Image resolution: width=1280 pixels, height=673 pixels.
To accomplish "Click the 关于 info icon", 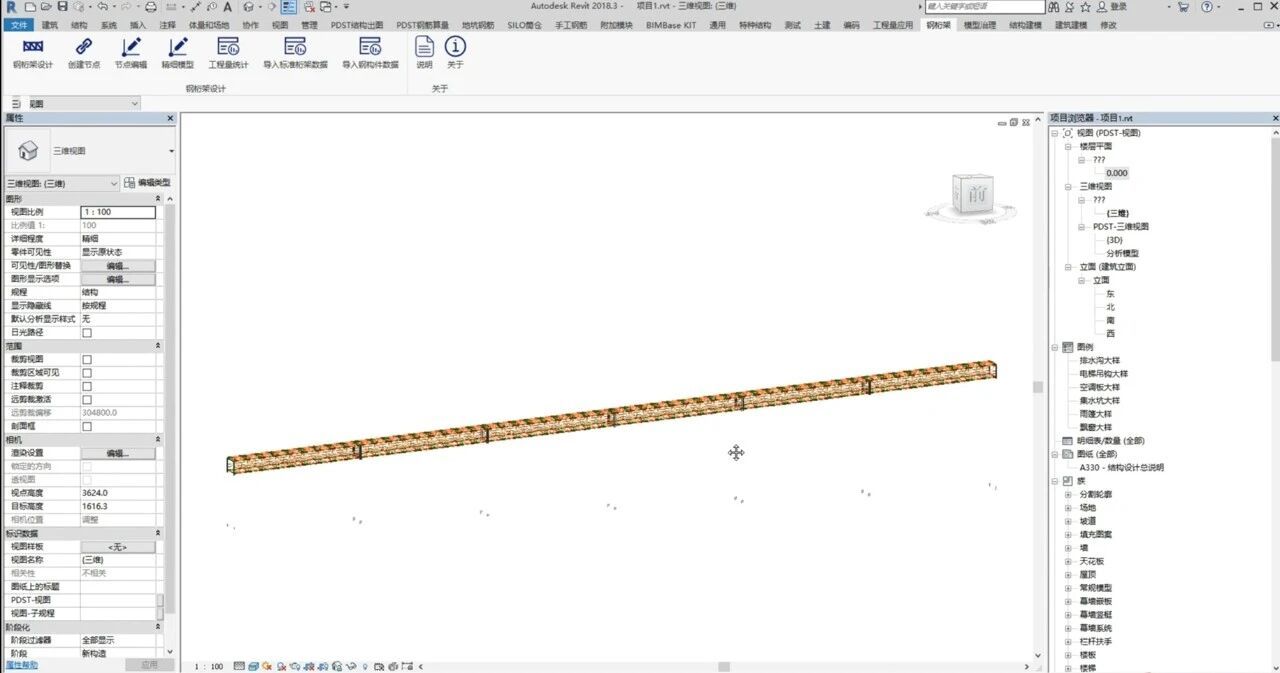I will coord(455,52).
